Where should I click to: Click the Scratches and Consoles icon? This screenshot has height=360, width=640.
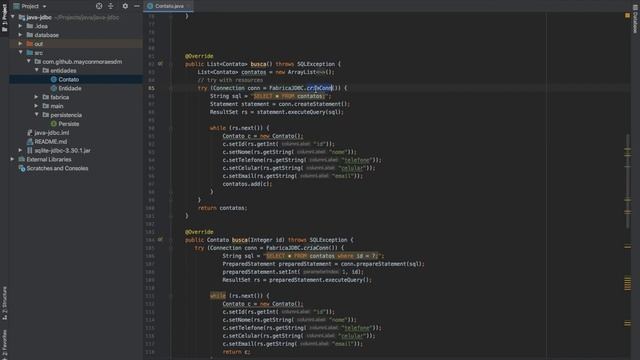coord(22,168)
